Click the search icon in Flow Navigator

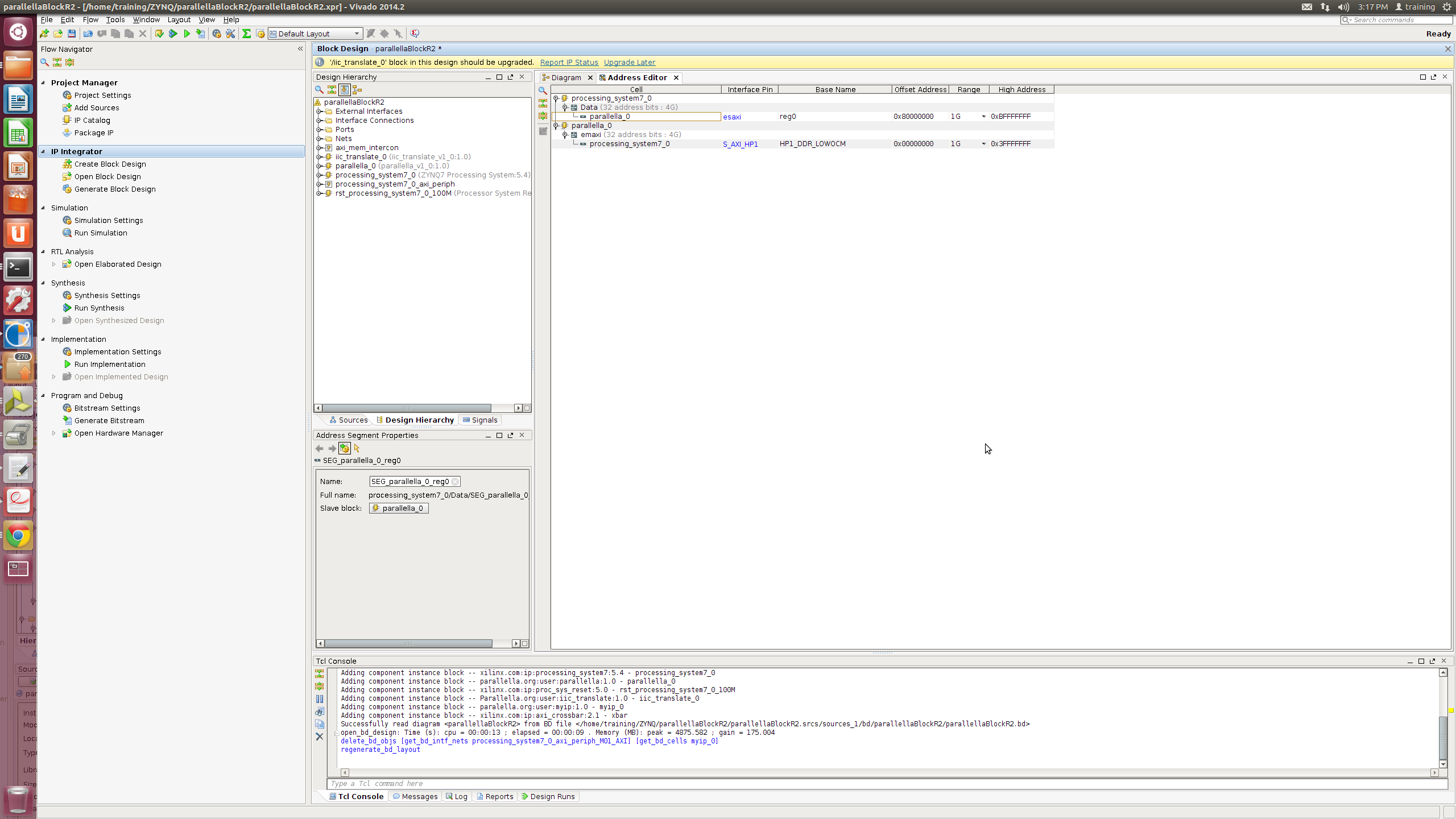pos(44,62)
